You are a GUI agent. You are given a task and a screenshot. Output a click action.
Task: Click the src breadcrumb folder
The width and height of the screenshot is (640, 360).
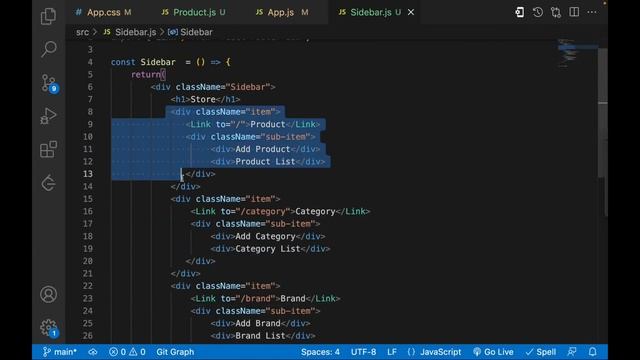(82, 32)
